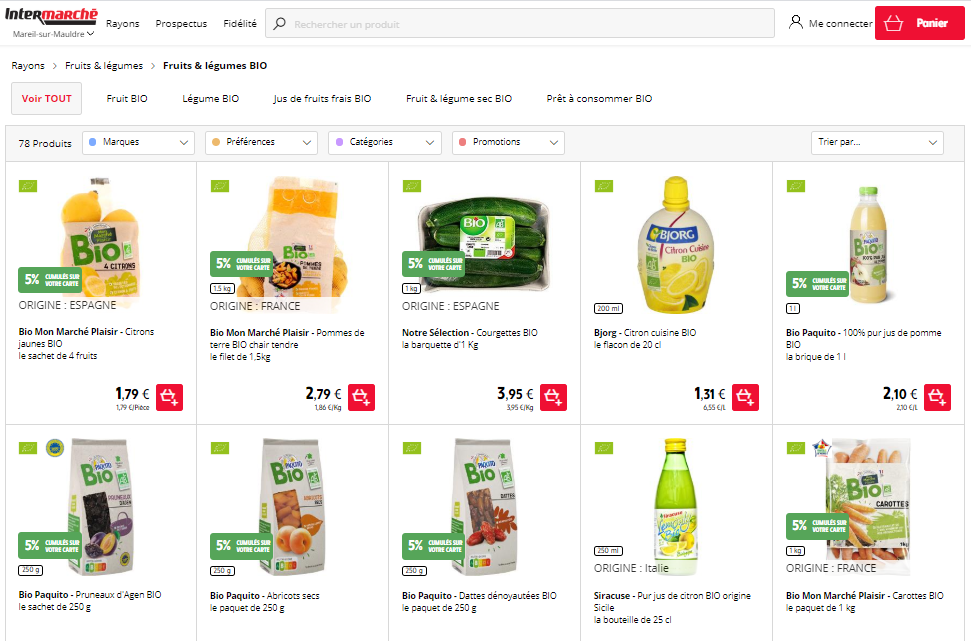Click 5% card badge on Citrons jaunes
The width and height of the screenshot is (971, 641).
[x=50, y=280]
